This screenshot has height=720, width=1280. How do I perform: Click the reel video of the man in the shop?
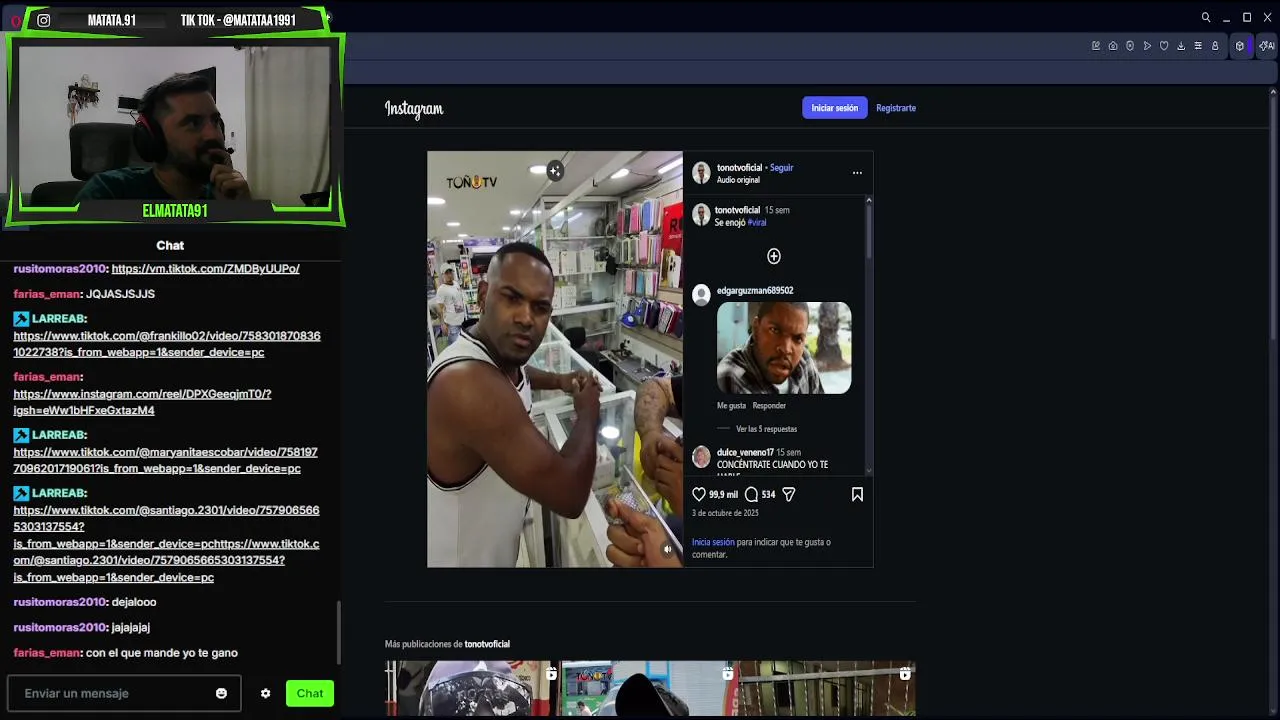point(555,360)
